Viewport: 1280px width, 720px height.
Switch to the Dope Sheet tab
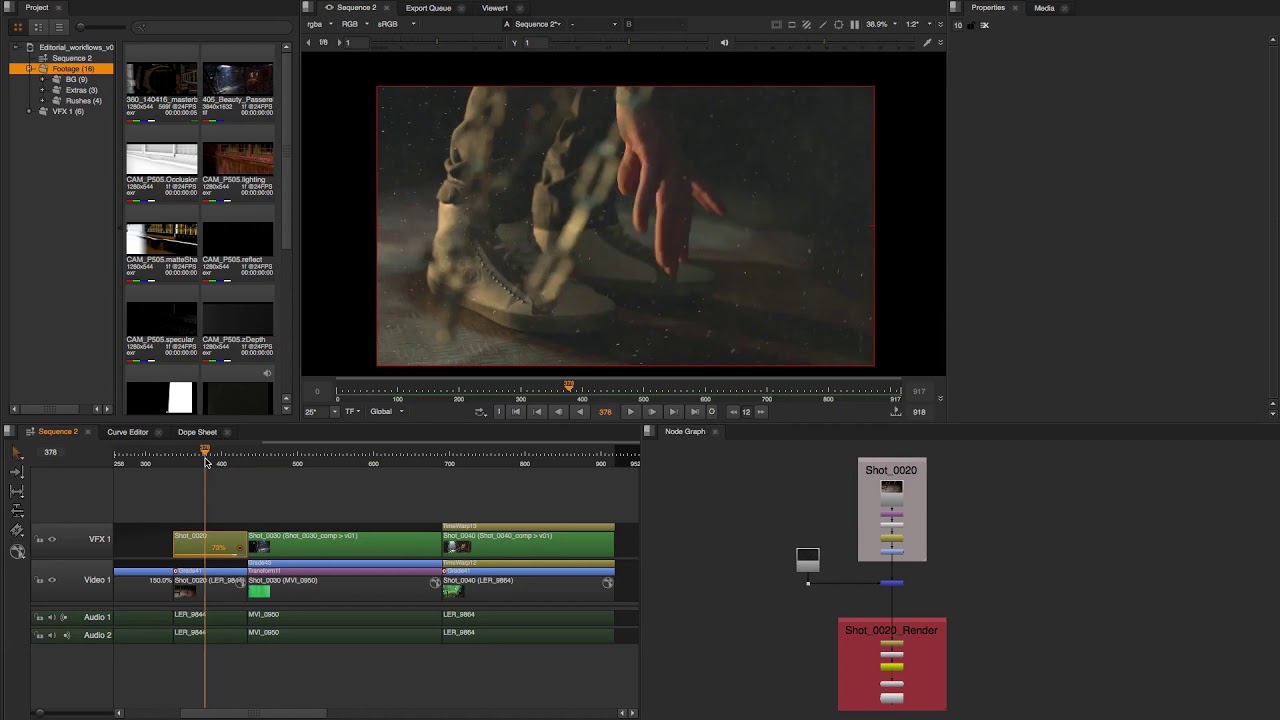tap(197, 432)
